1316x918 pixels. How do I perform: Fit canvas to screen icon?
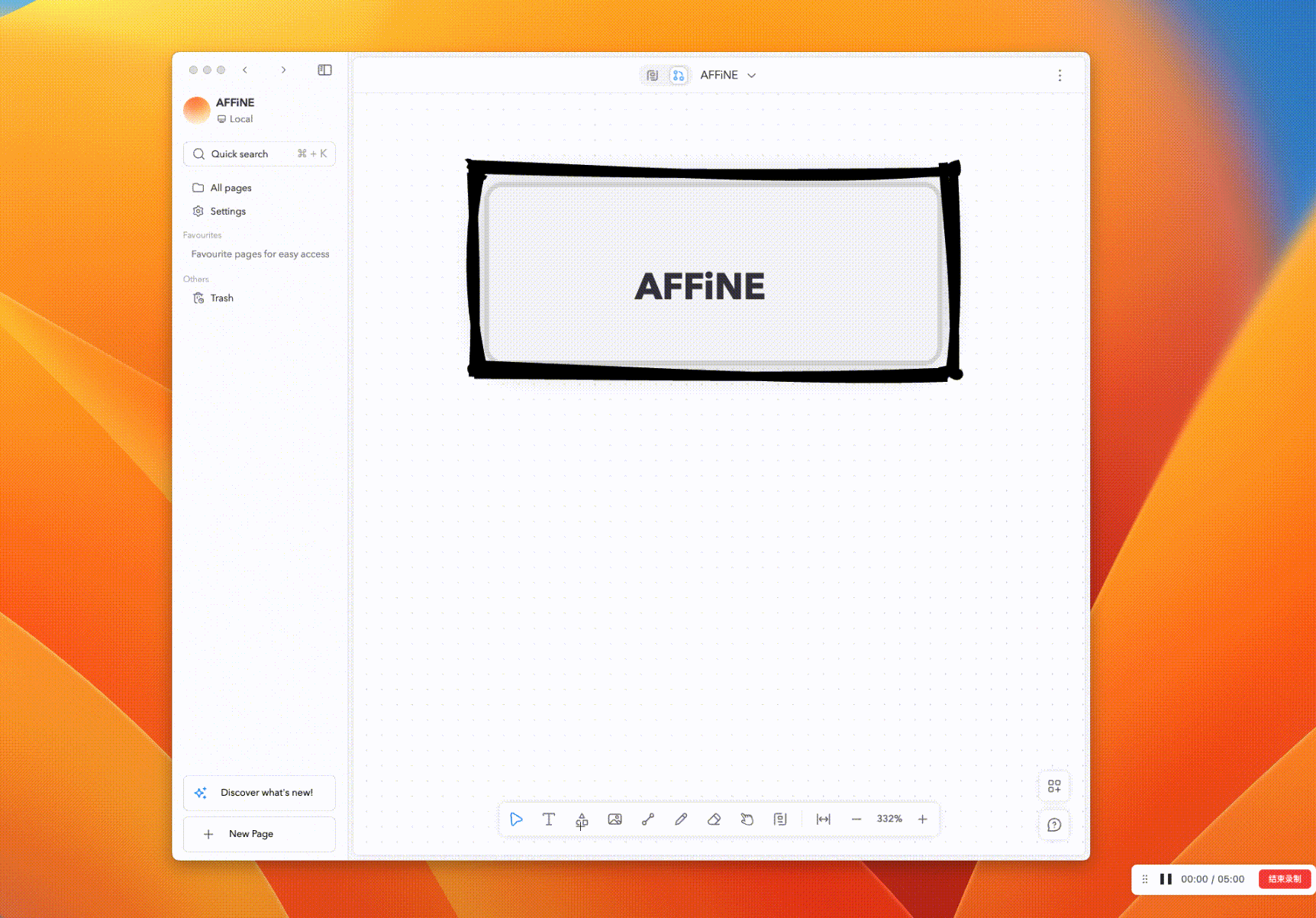pos(824,819)
